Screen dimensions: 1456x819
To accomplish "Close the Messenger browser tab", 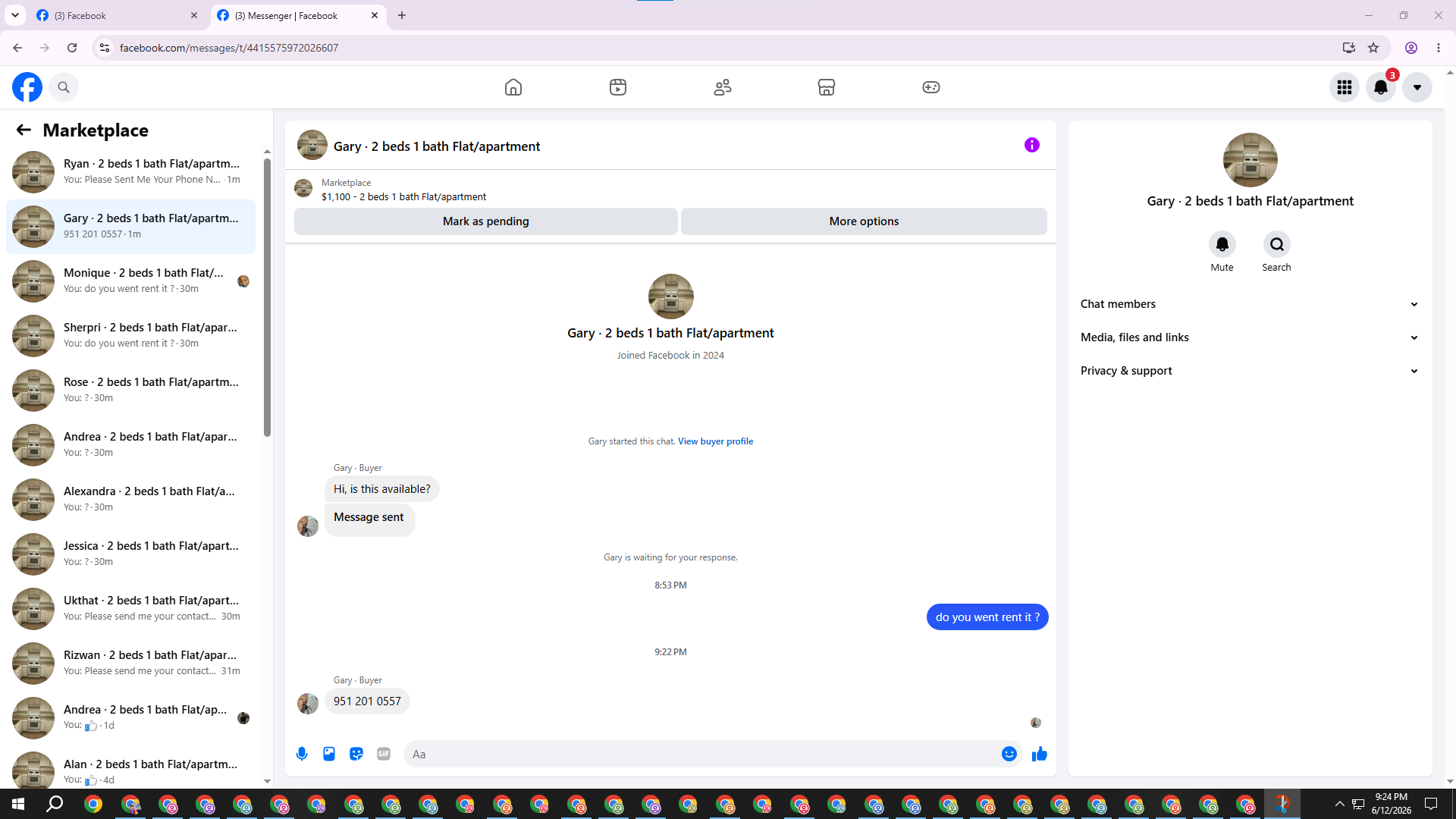I will point(375,15).
